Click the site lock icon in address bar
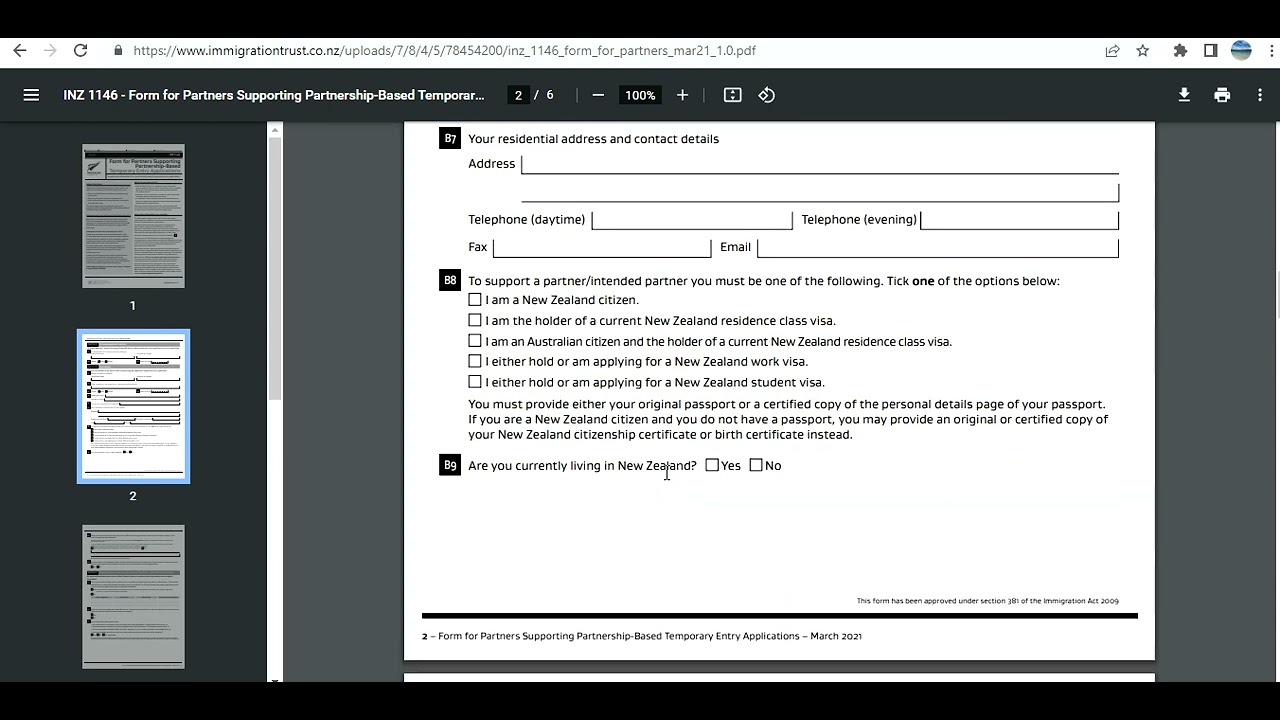The width and height of the screenshot is (1280, 720). coord(119,51)
